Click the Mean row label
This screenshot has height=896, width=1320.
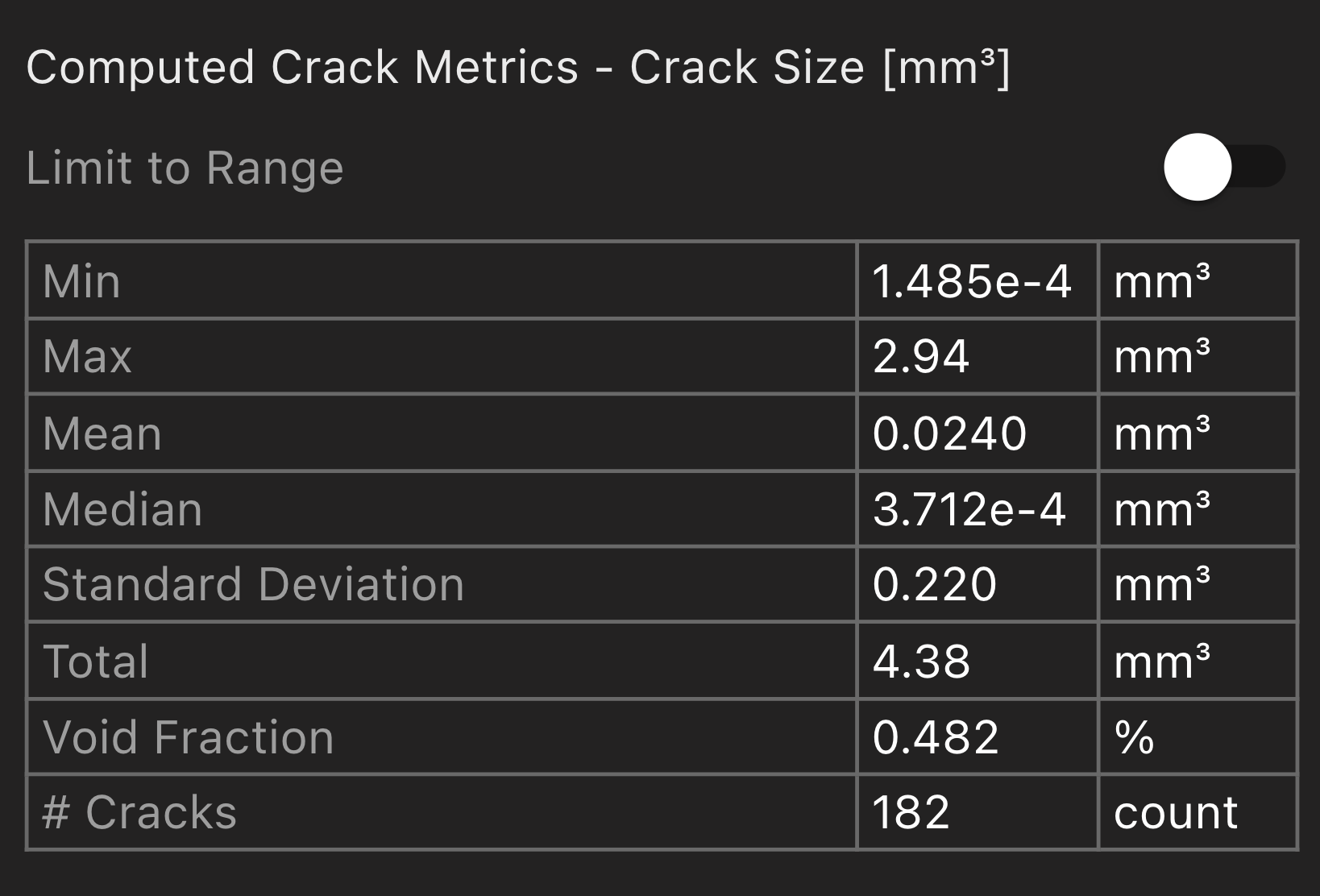pos(101,433)
